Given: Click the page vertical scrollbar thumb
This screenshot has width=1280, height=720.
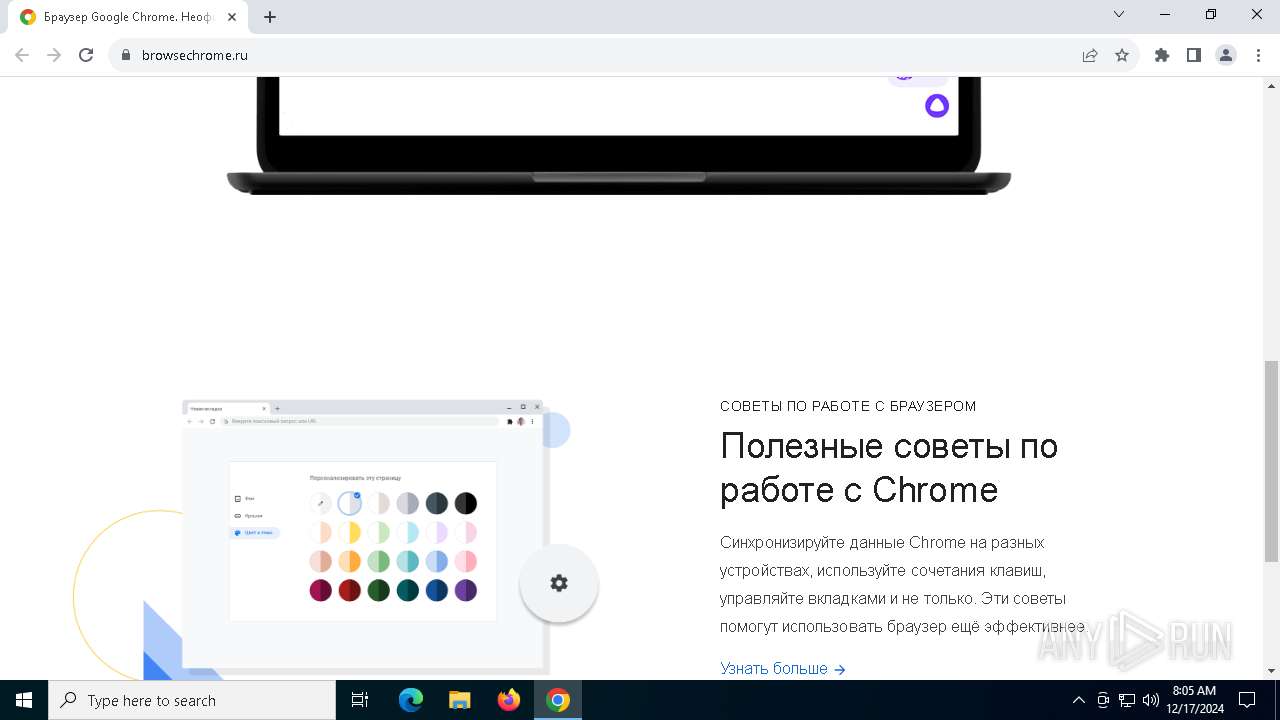Looking at the screenshot, I should pyautogui.click(x=1271, y=461).
